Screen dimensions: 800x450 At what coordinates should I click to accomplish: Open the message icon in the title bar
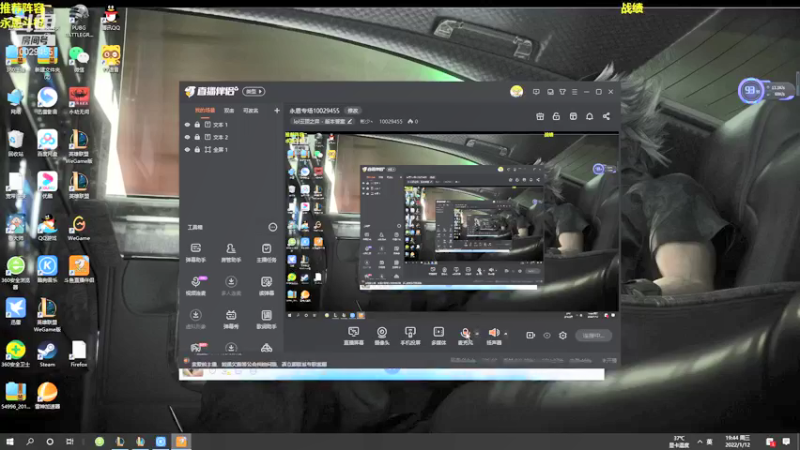coord(536,92)
